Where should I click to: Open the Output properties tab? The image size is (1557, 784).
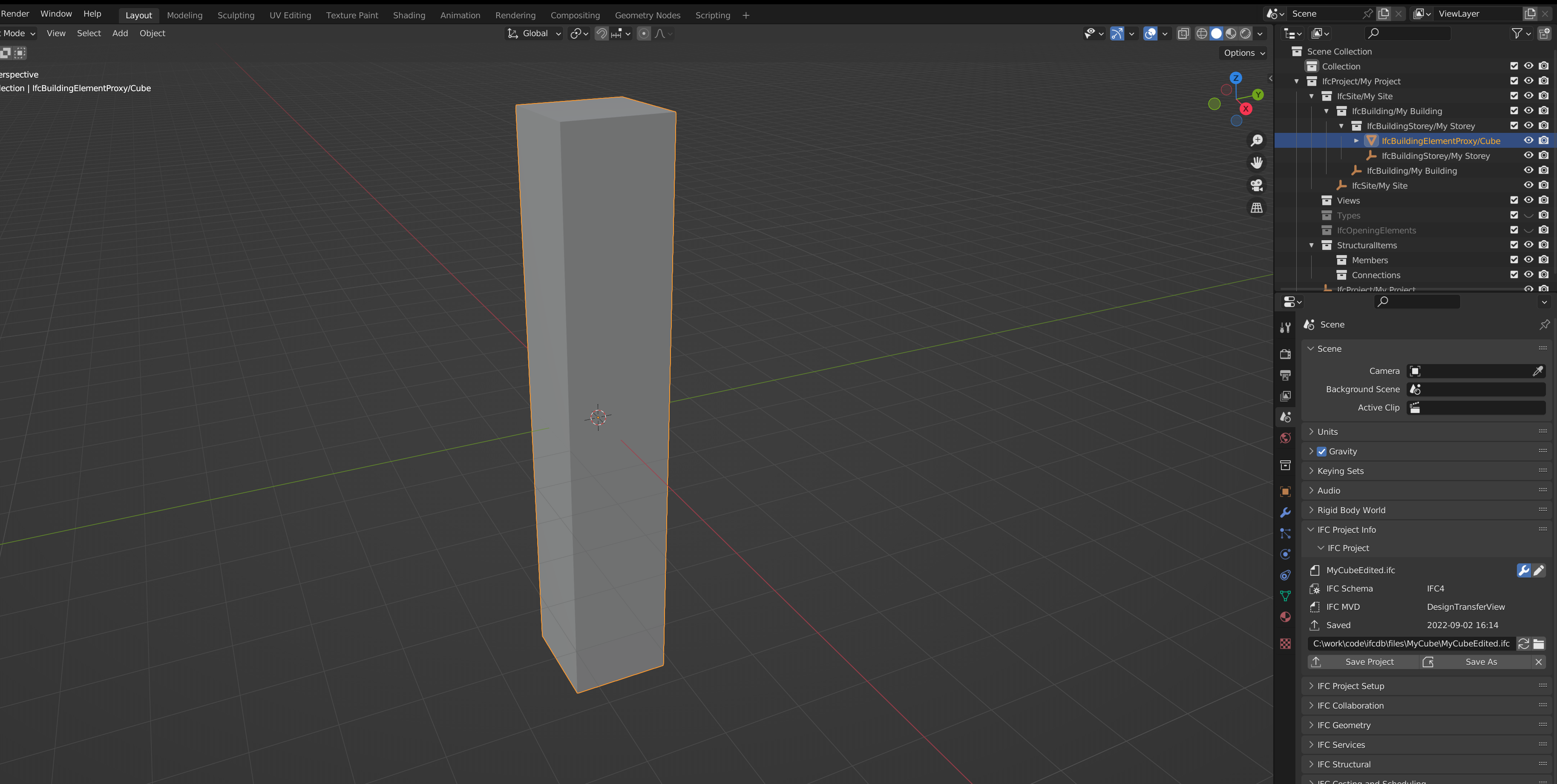point(1285,375)
